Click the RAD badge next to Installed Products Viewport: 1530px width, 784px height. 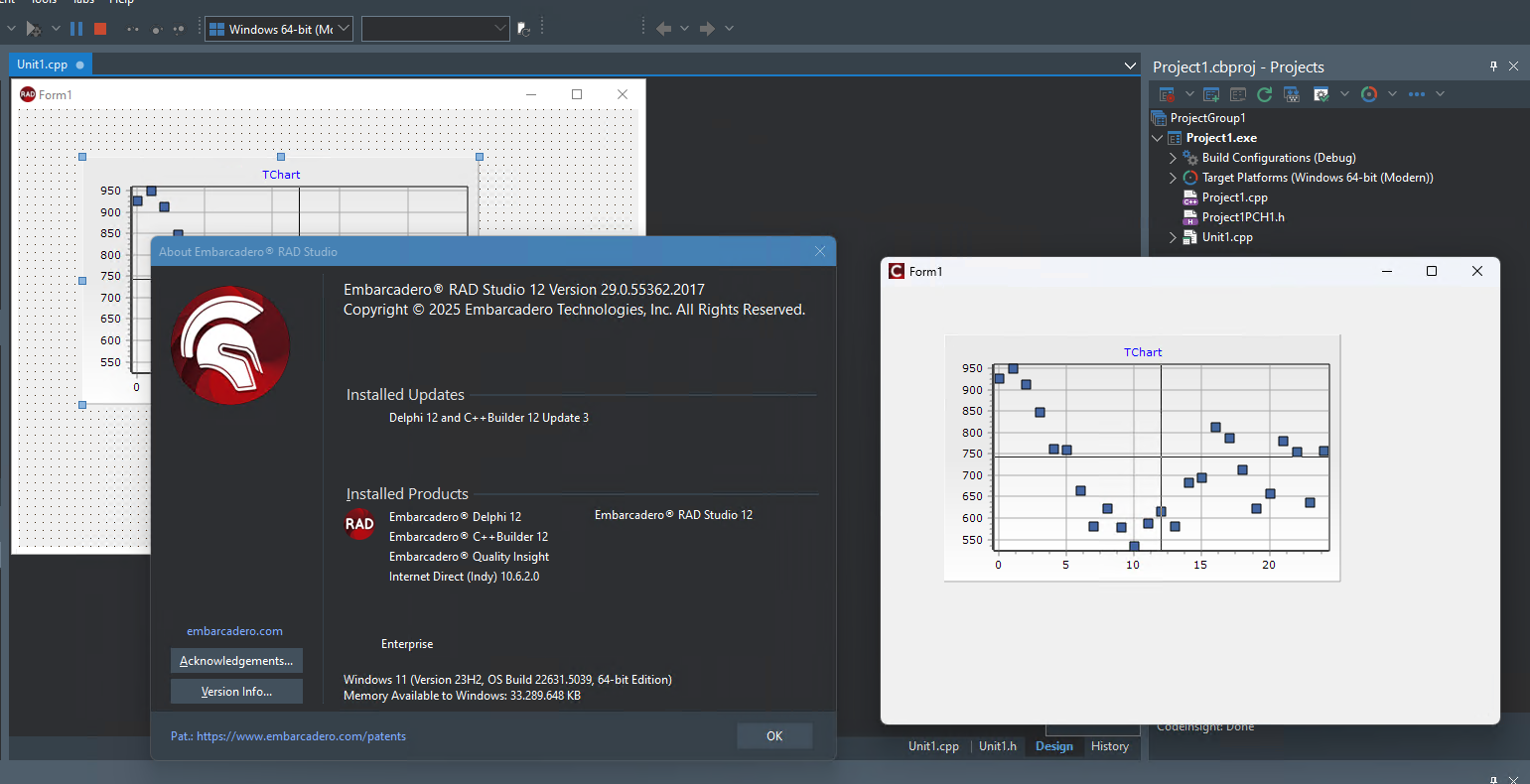point(359,524)
